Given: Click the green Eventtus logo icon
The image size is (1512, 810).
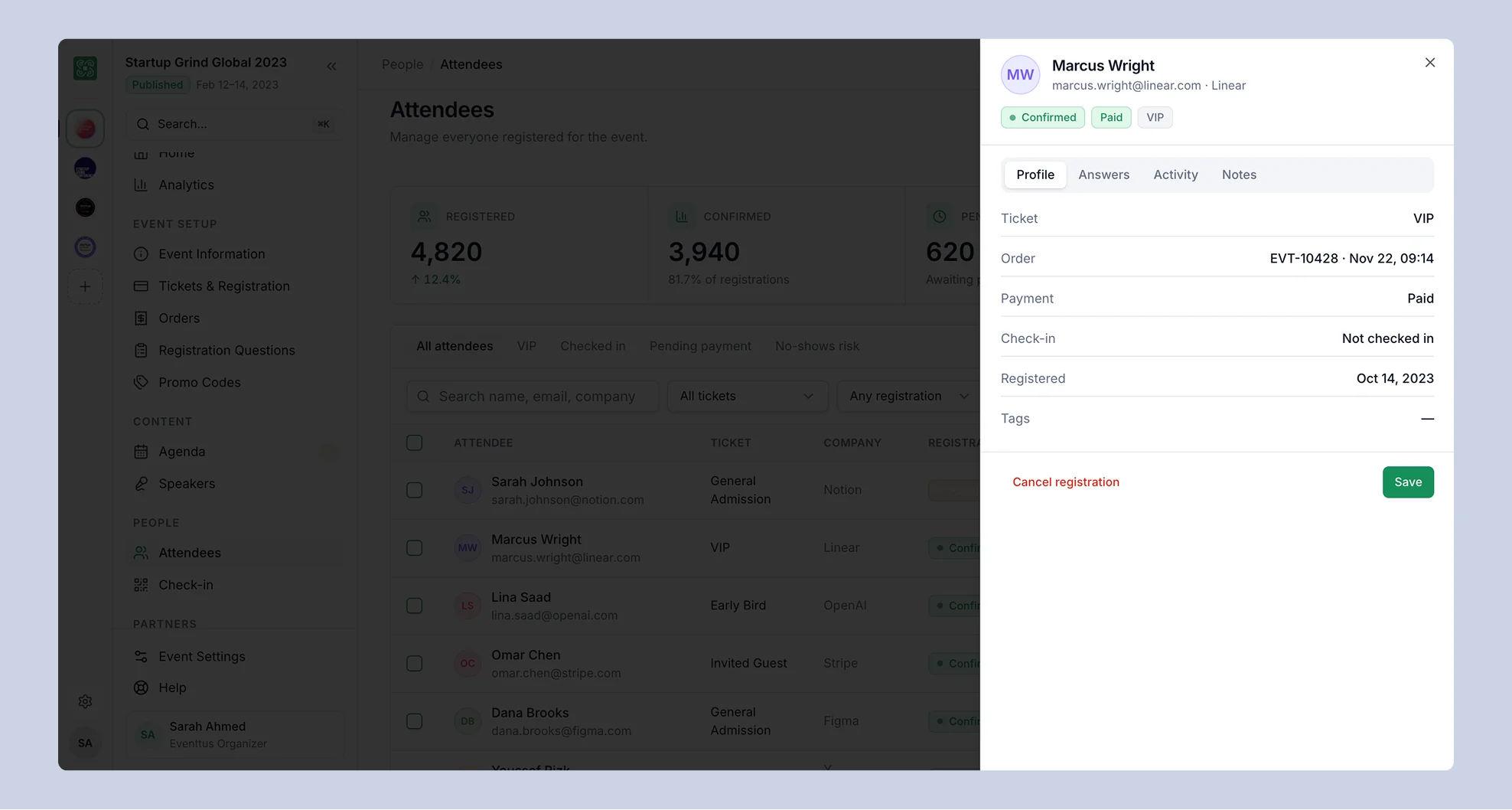Looking at the screenshot, I should [x=85, y=68].
